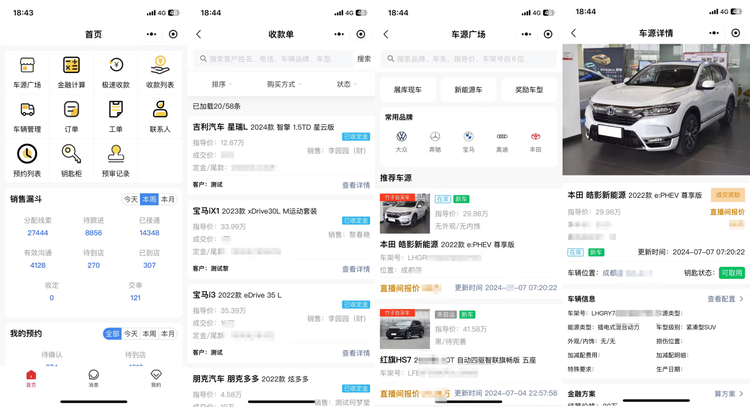
Task: Set 我的预约 filter to 今天
Action: (x=131, y=334)
